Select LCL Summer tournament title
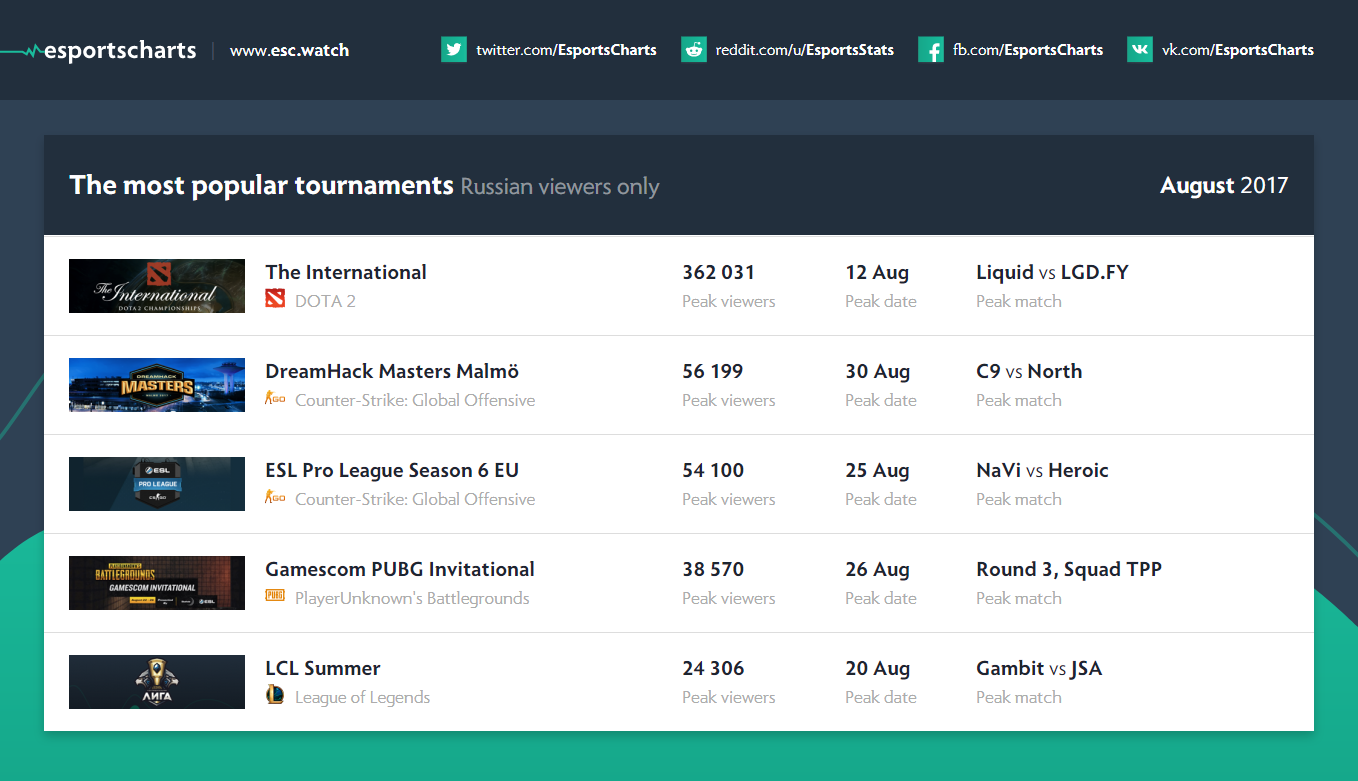1358x781 pixels. 323,668
